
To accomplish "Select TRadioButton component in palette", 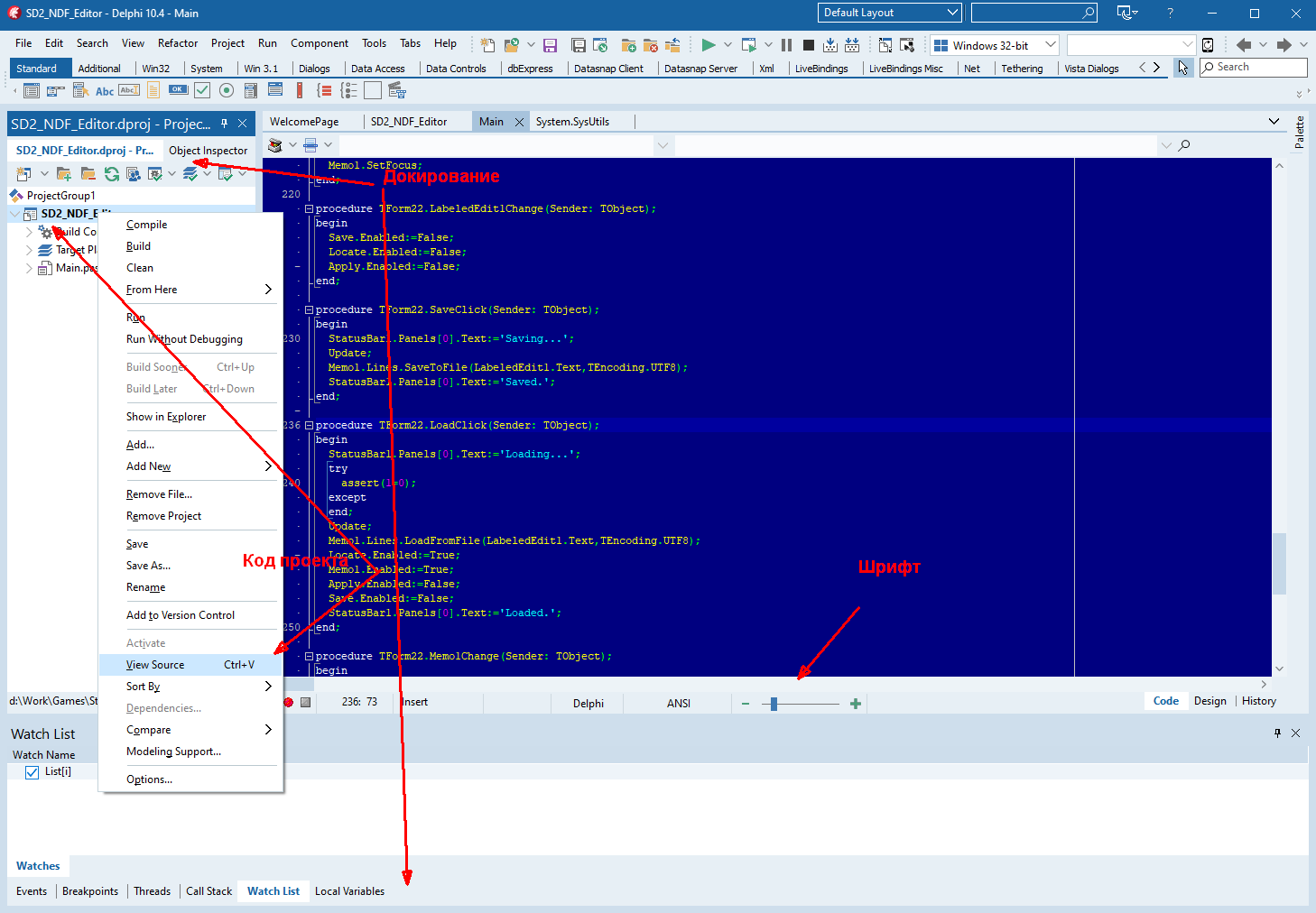I will coord(227,90).
